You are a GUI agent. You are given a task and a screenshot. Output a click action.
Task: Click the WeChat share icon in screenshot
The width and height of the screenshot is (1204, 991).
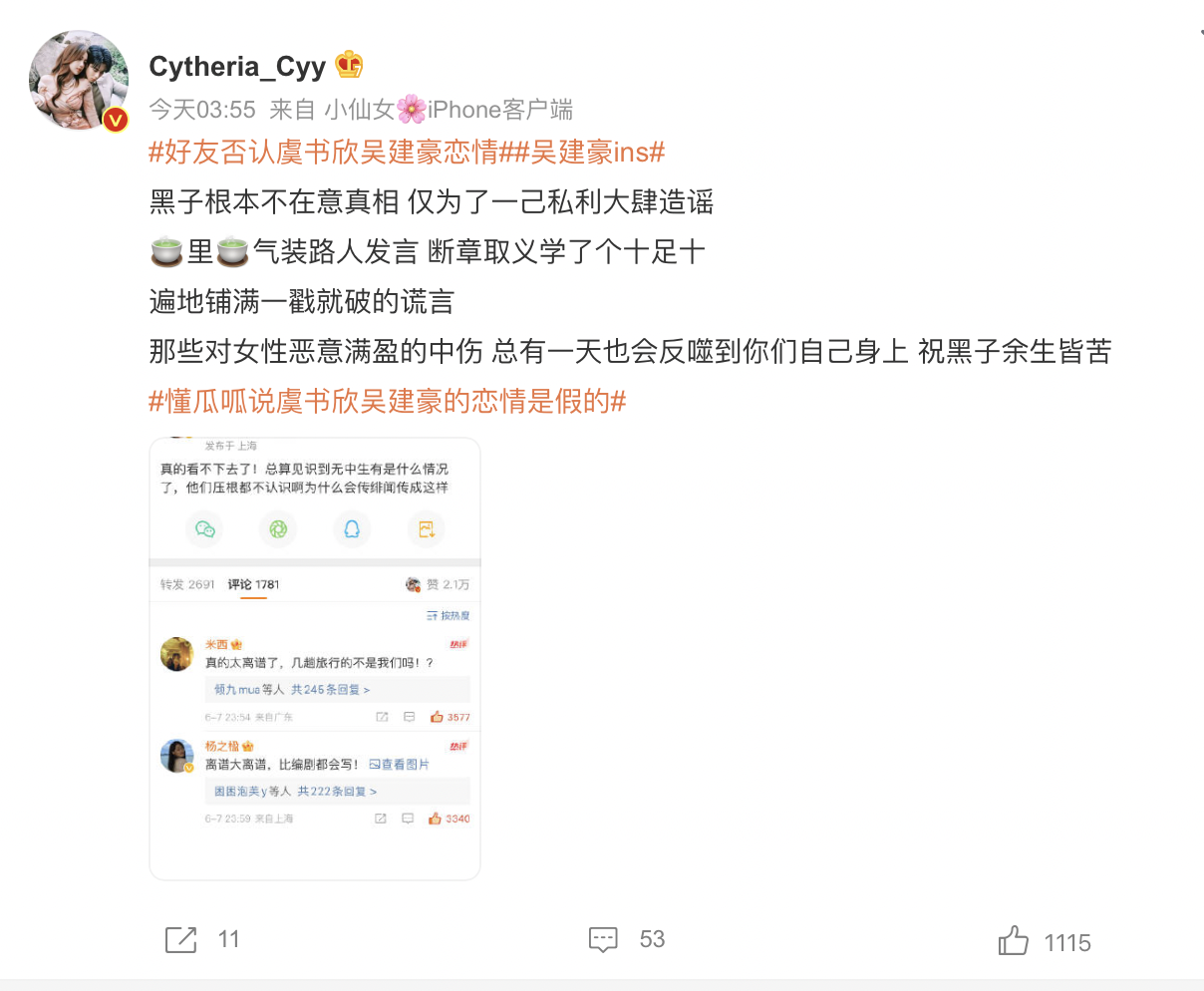tap(205, 529)
